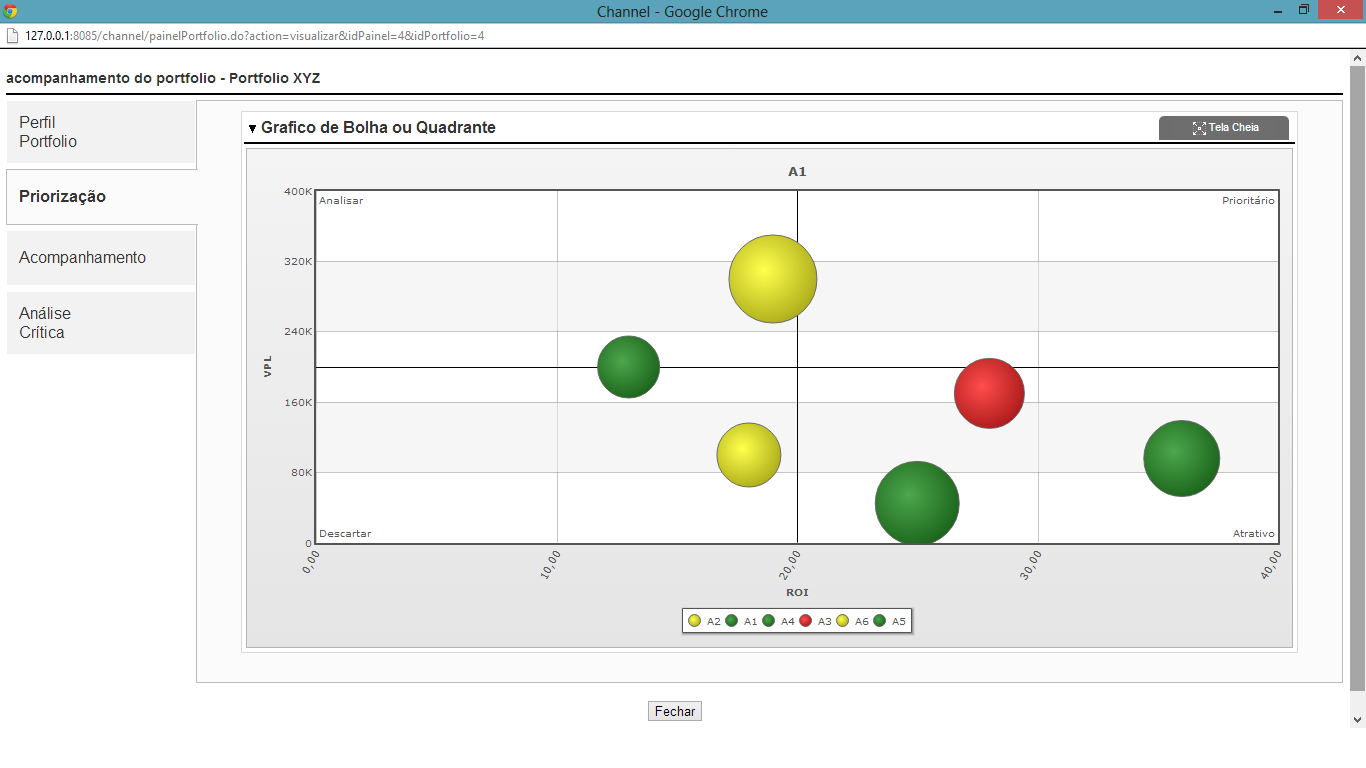Image resolution: width=1366 pixels, height=768 pixels.
Task: Click the A2 yellow legend marker
Action: coord(694,621)
